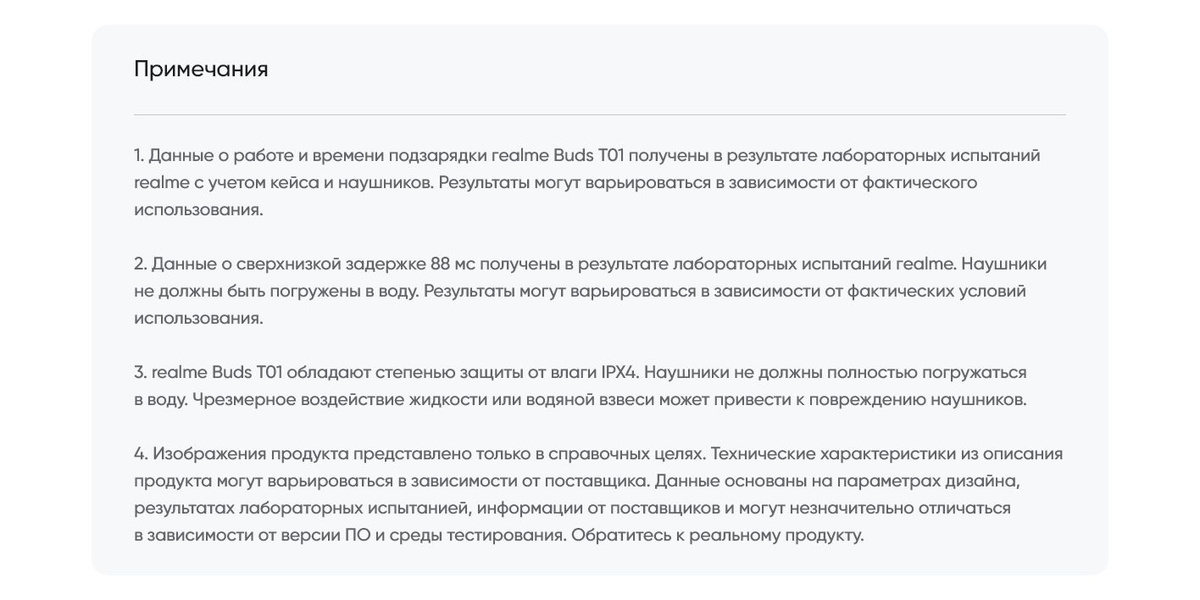Click note 3 about IPX4 water protection
1200x600 pixels.
580,386
